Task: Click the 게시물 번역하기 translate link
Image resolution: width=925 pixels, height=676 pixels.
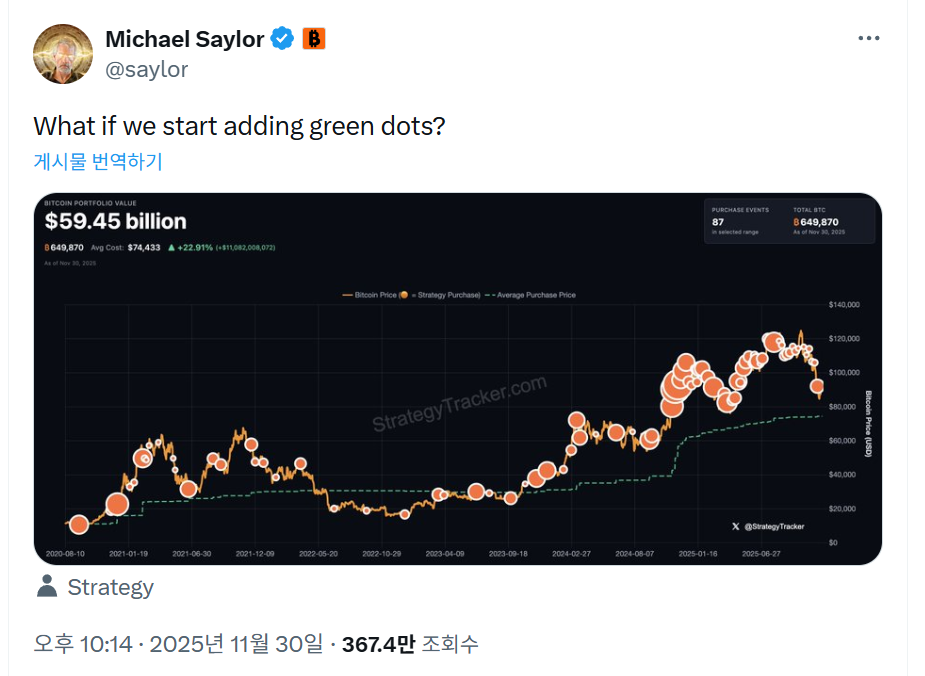Action: [98, 161]
